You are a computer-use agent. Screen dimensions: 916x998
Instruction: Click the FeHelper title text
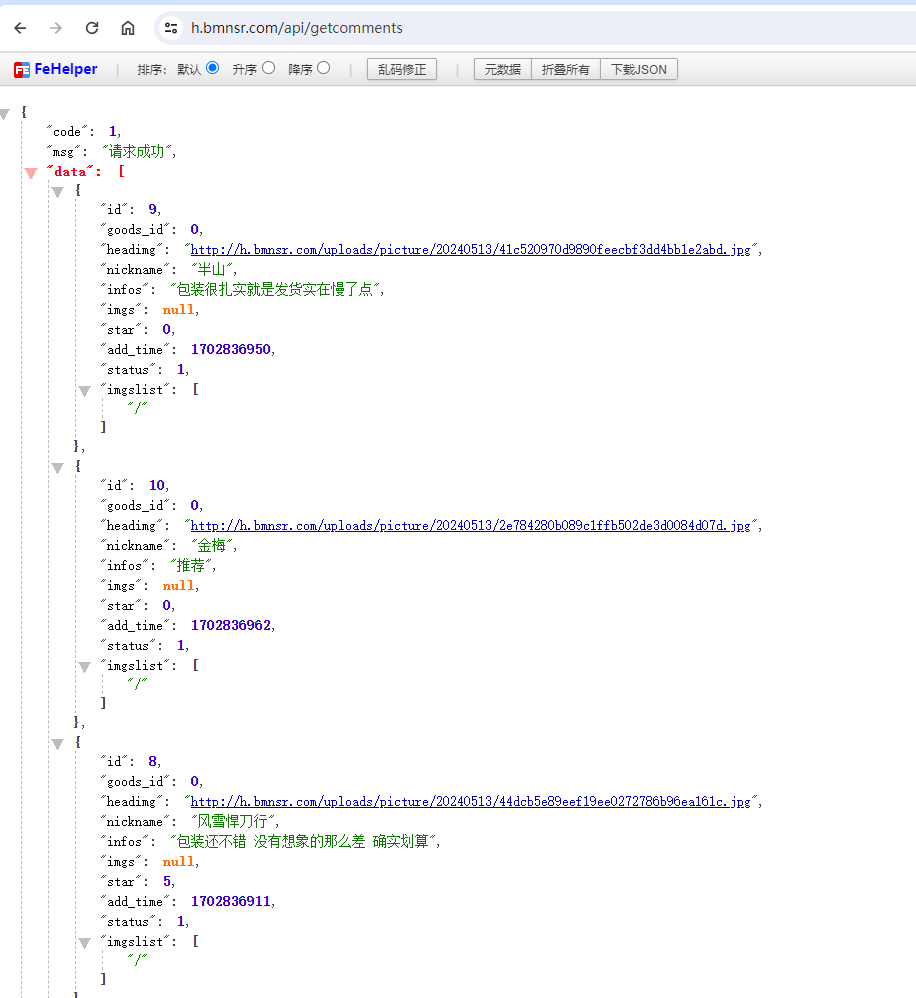[x=66, y=69]
